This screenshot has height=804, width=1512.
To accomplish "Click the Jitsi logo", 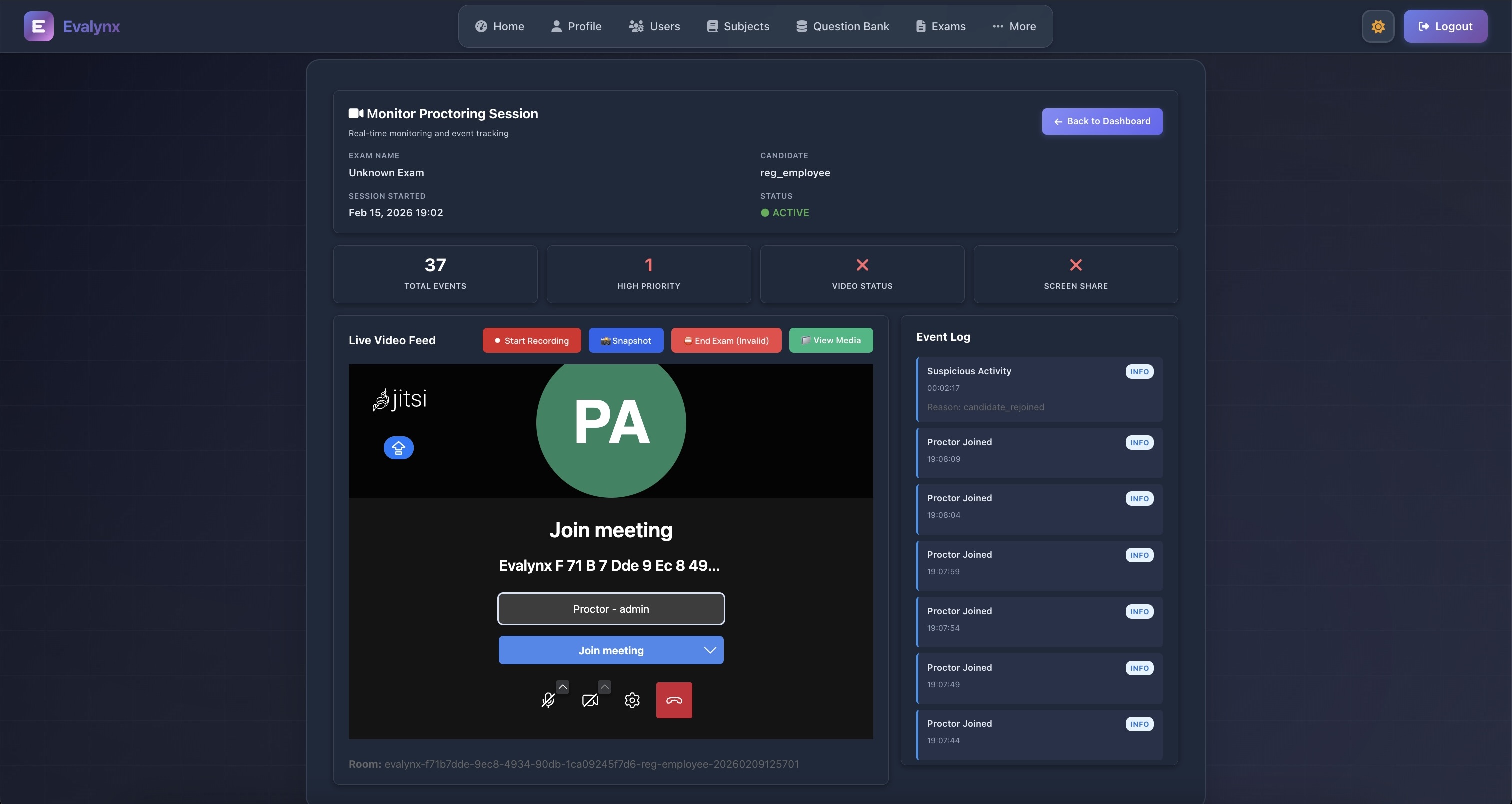I will [399, 399].
